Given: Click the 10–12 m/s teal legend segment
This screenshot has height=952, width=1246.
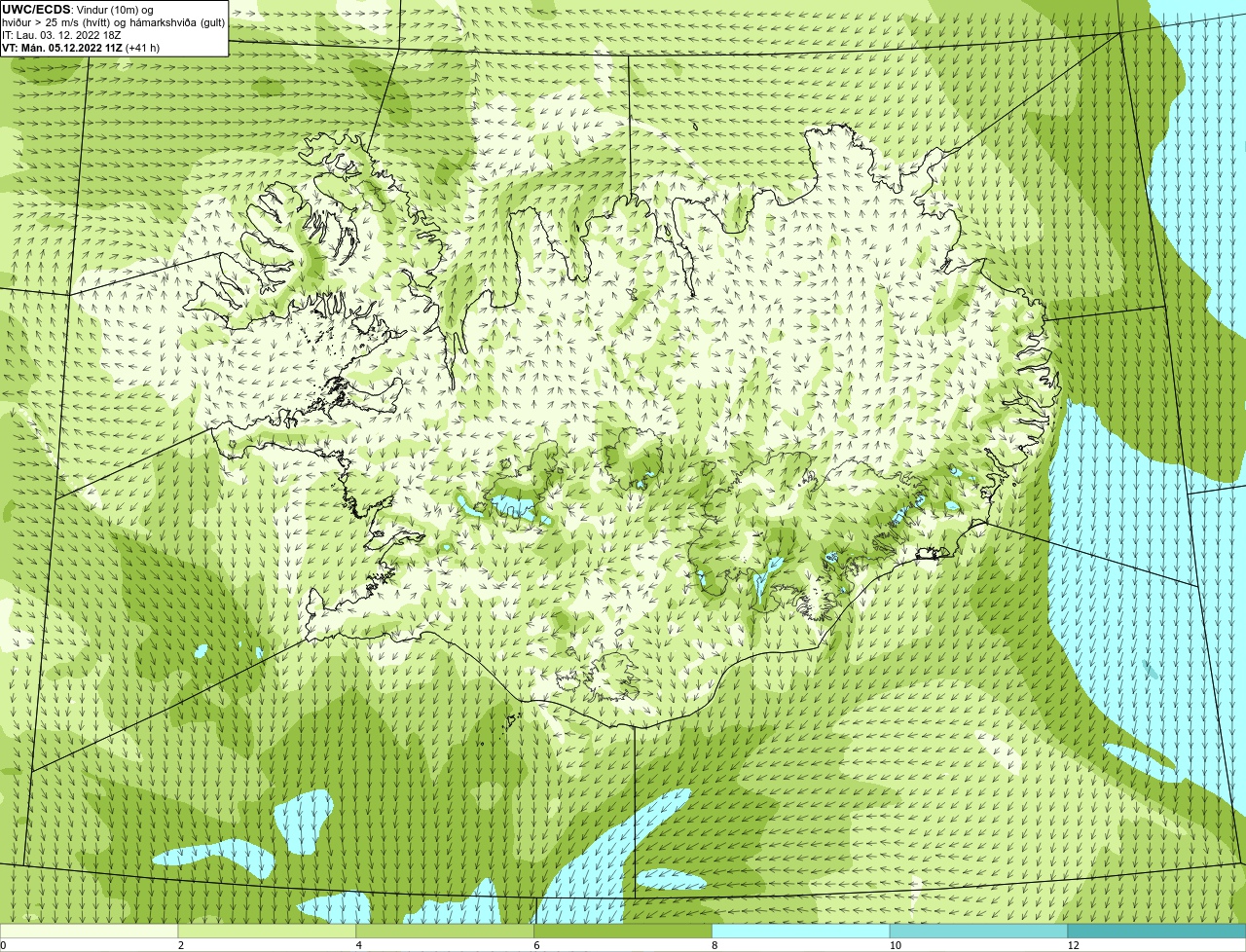Looking at the screenshot, I should click(x=978, y=931).
